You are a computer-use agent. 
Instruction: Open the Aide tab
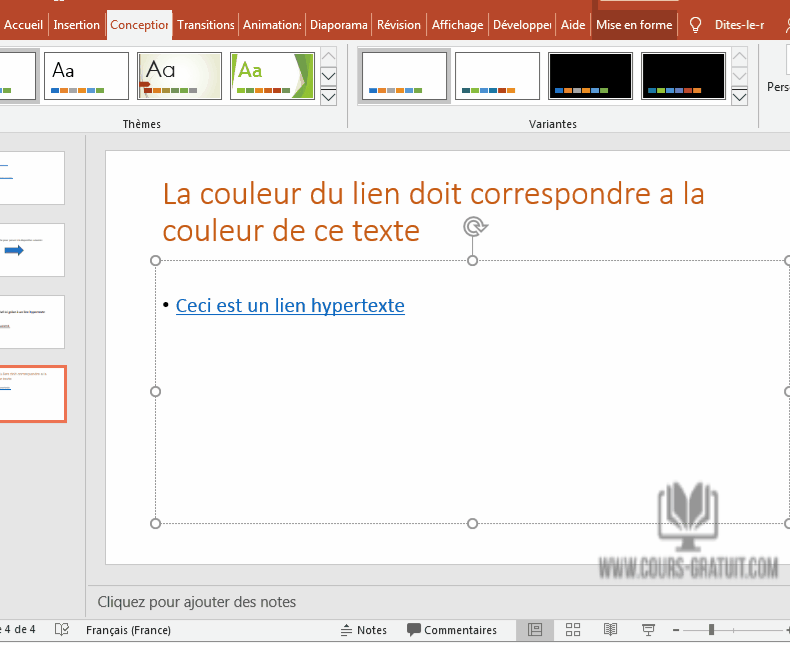point(573,25)
